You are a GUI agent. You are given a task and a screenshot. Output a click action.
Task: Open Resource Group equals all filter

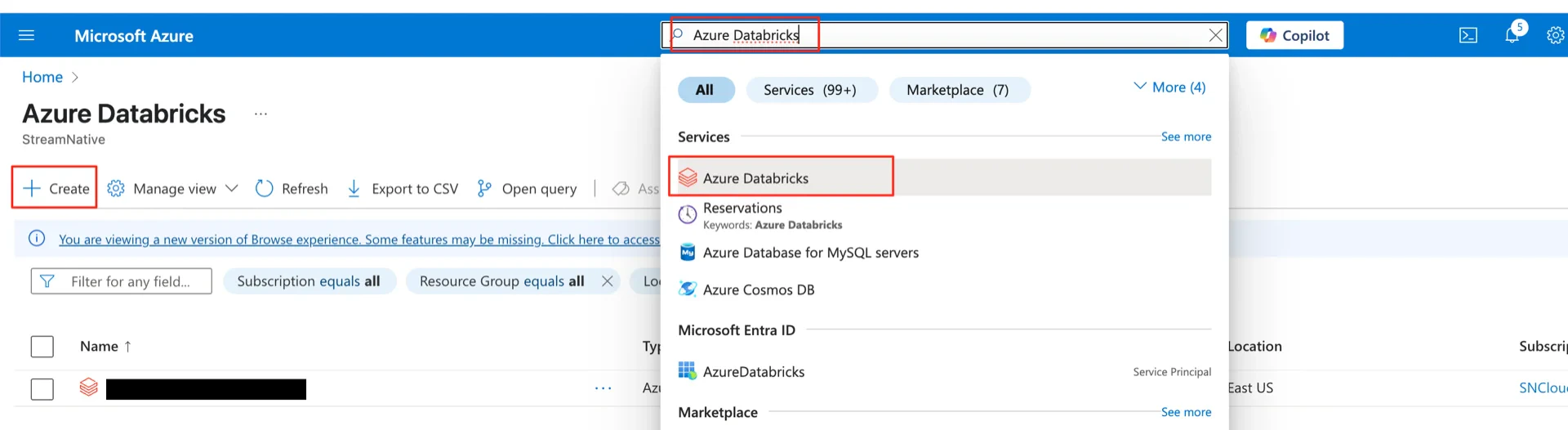(501, 281)
